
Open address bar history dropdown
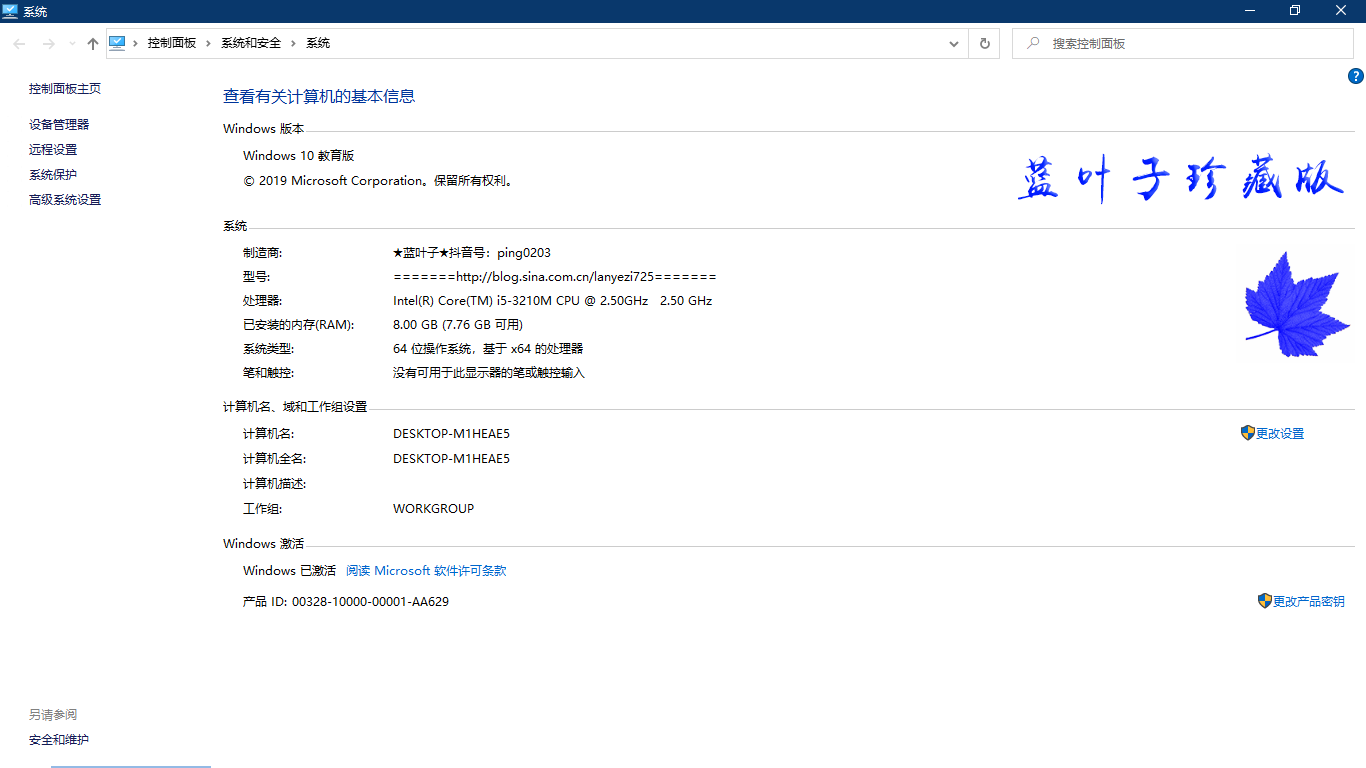pos(954,44)
